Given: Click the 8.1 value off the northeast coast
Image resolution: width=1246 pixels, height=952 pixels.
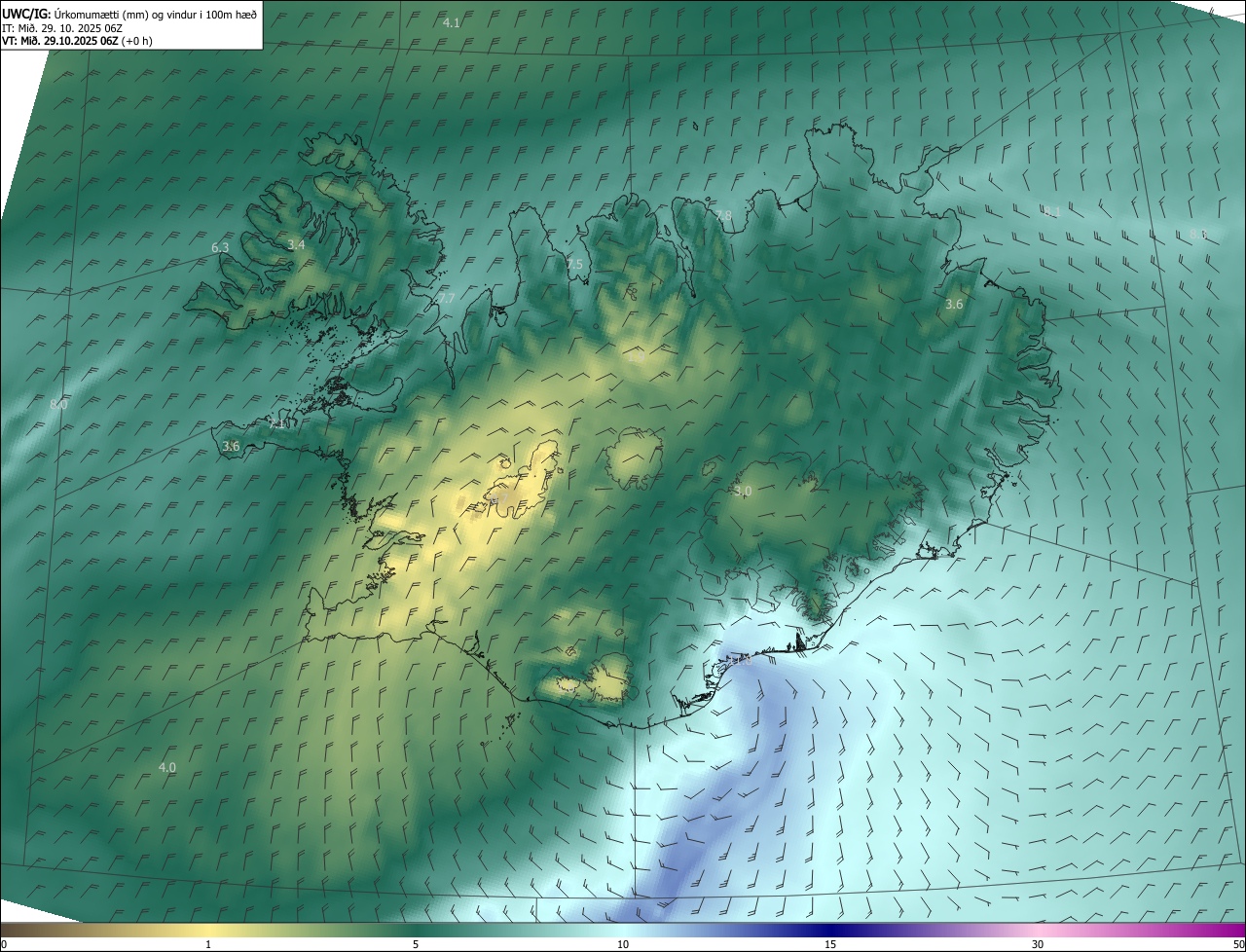Looking at the screenshot, I should 1051,211.
